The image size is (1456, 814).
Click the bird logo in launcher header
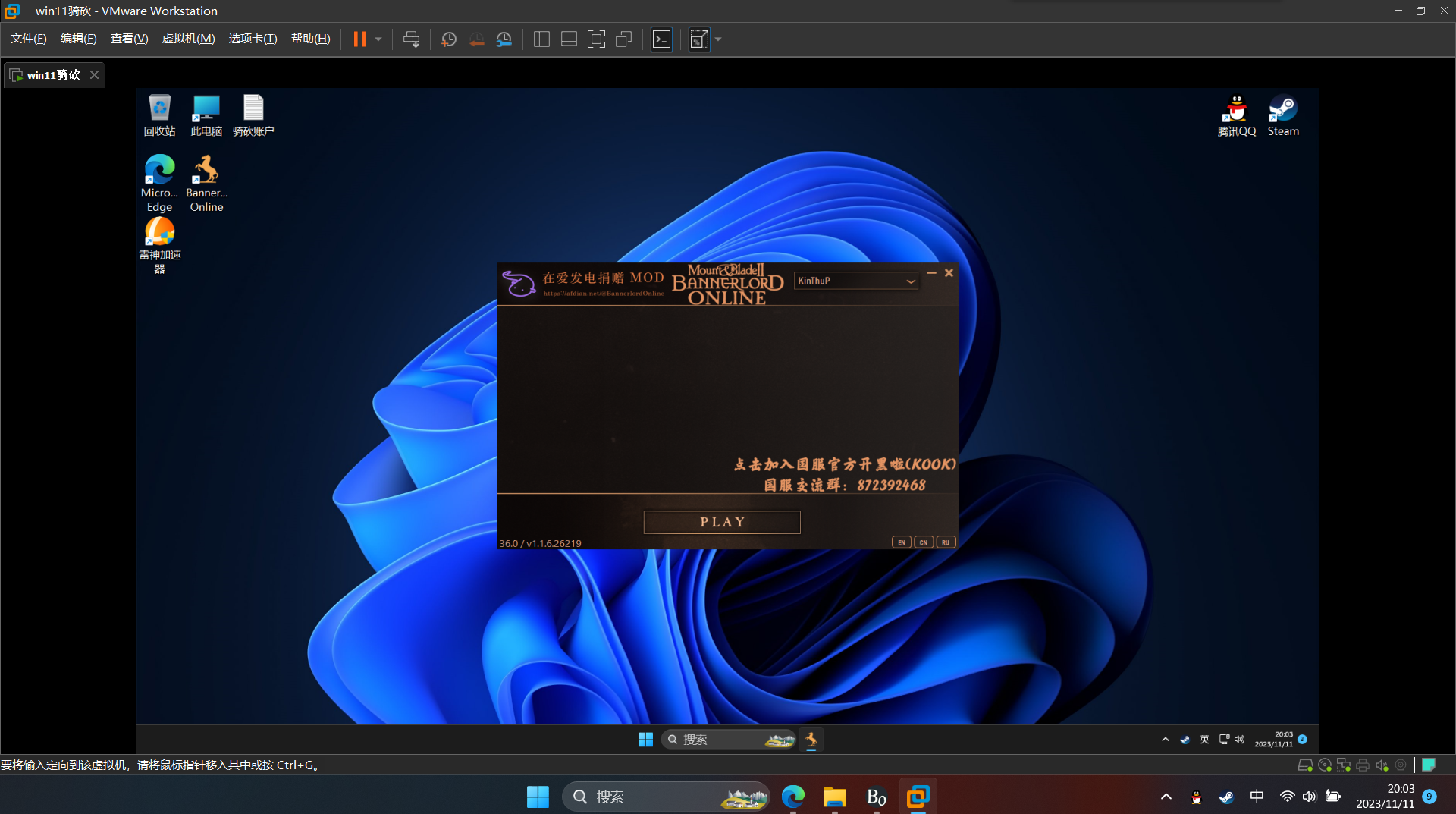coord(519,284)
